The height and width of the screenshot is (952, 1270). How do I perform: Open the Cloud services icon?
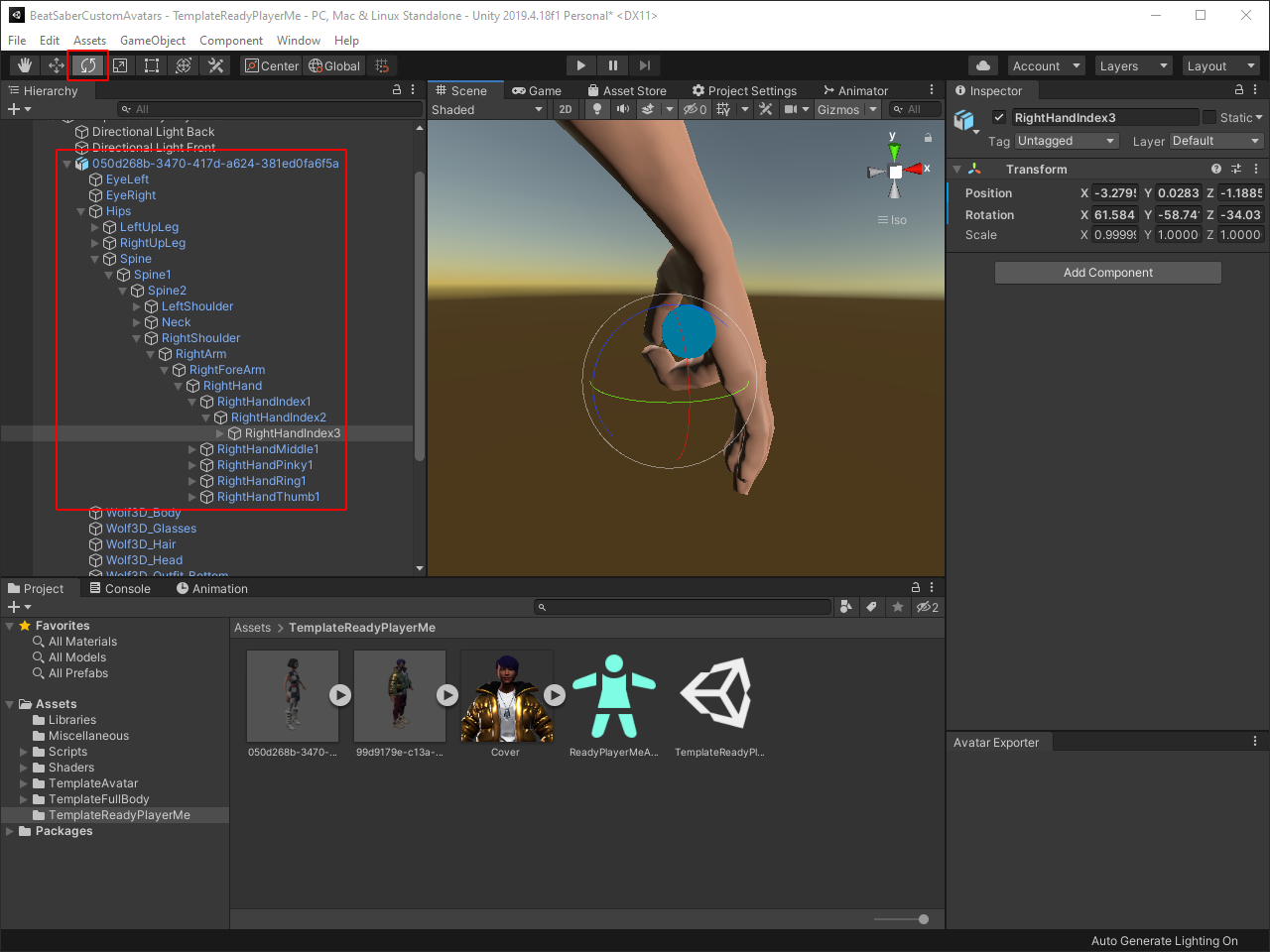coord(982,65)
